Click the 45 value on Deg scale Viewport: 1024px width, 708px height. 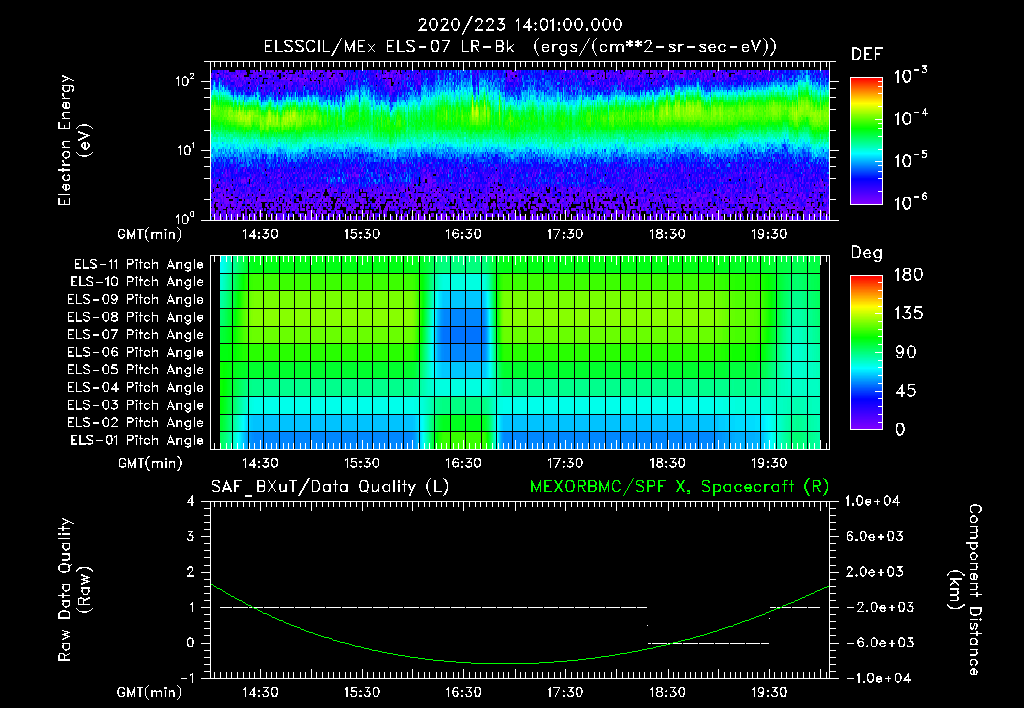click(x=906, y=391)
